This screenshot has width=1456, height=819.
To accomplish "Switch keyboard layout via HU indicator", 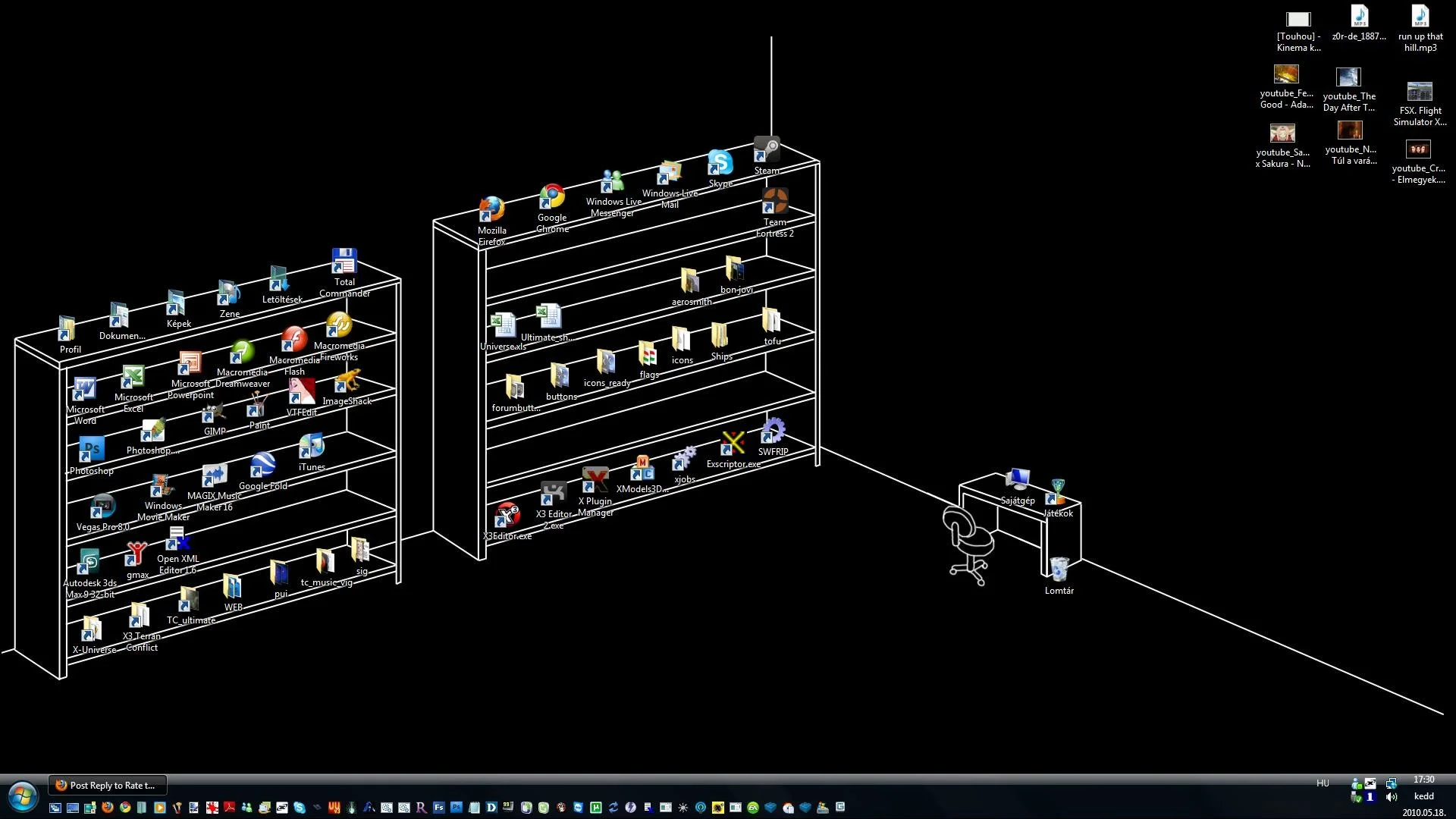I will click(x=1323, y=783).
